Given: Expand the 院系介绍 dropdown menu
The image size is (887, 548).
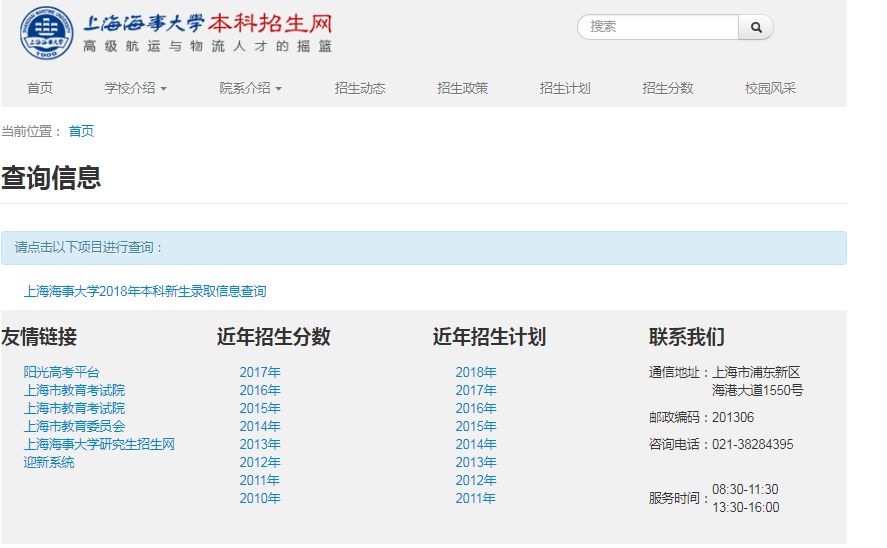Looking at the screenshot, I should 250,88.
